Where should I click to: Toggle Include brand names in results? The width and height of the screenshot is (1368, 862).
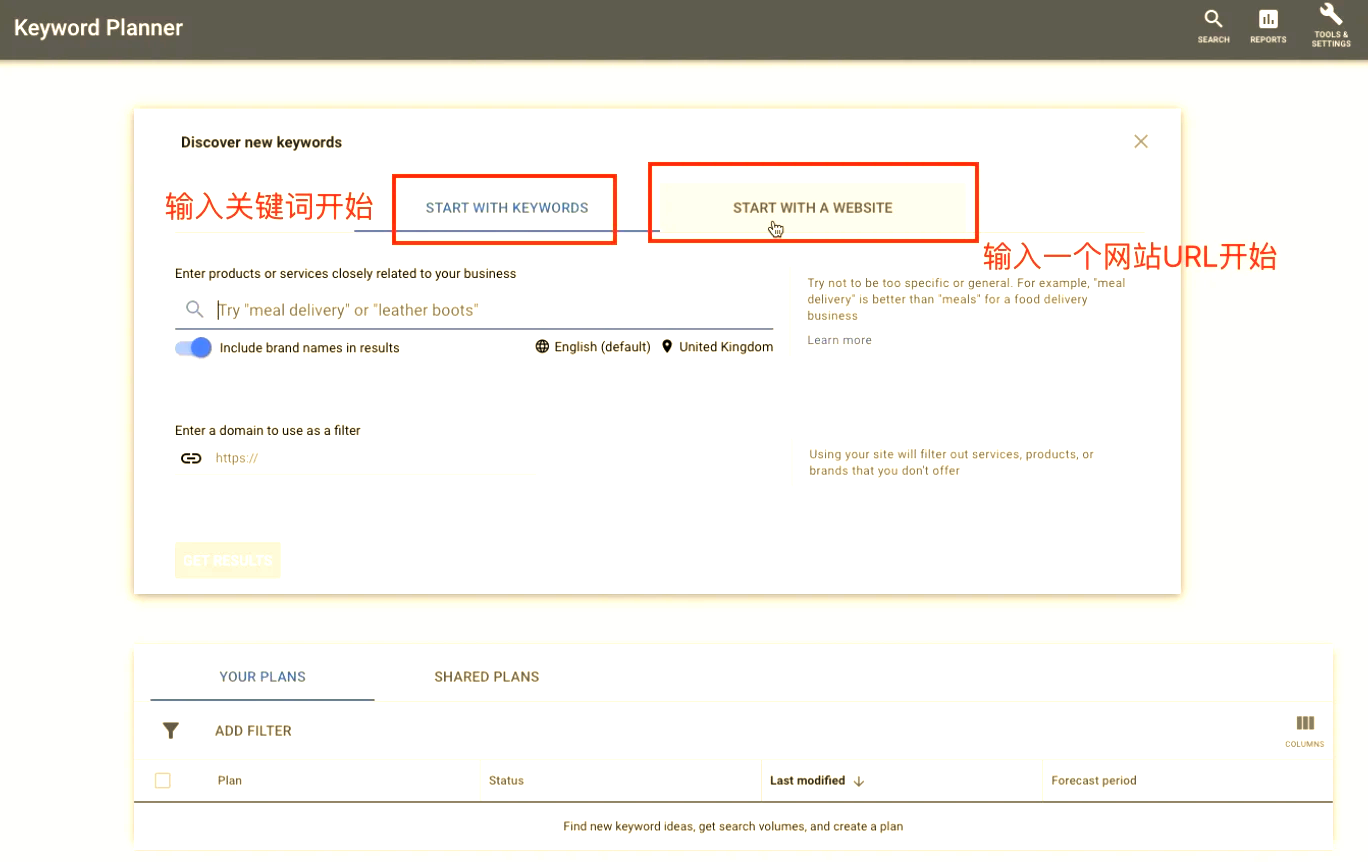(193, 348)
